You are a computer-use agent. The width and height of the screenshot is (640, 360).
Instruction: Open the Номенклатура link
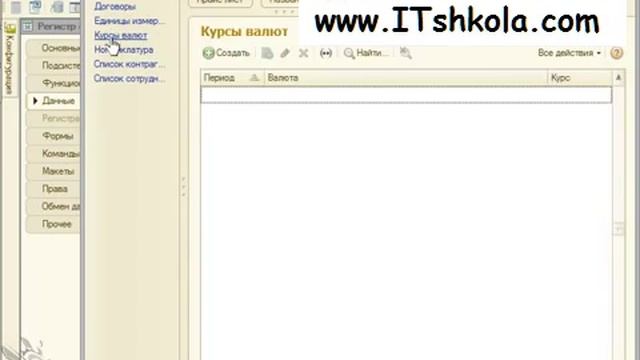(124, 50)
